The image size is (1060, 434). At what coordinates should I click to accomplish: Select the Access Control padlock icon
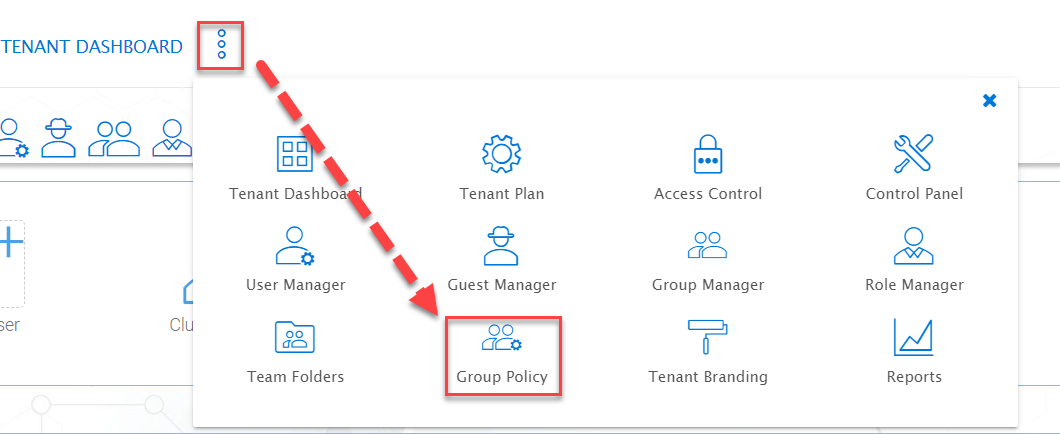click(x=708, y=153)
